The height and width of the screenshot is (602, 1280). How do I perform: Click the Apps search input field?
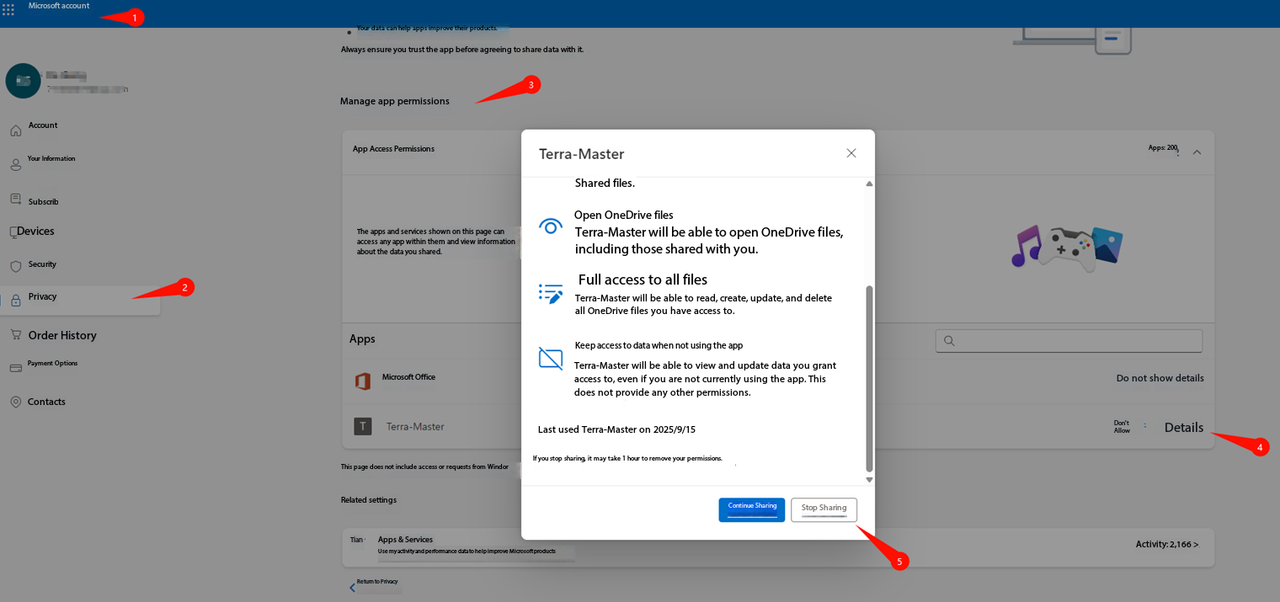1069,341
